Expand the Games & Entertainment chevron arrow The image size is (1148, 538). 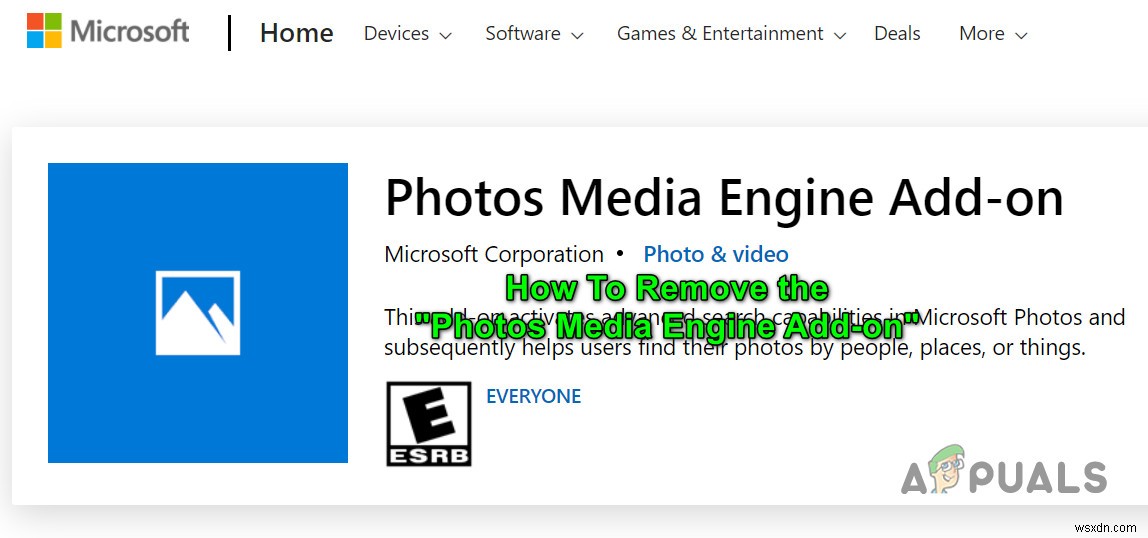[x=840, y=35]
